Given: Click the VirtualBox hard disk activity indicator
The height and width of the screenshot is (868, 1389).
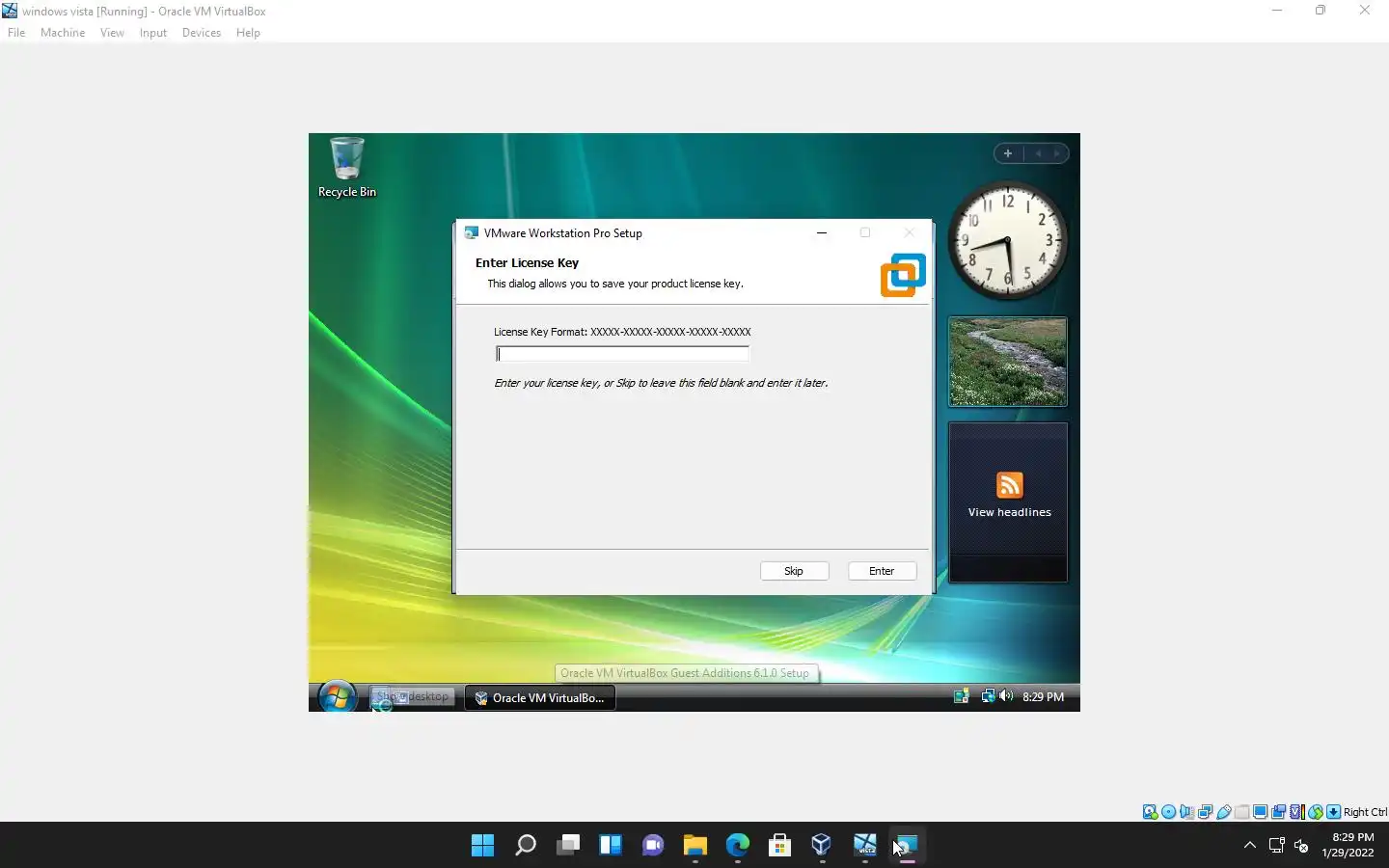Looking at the screenshot, I should pos(1150,812).
